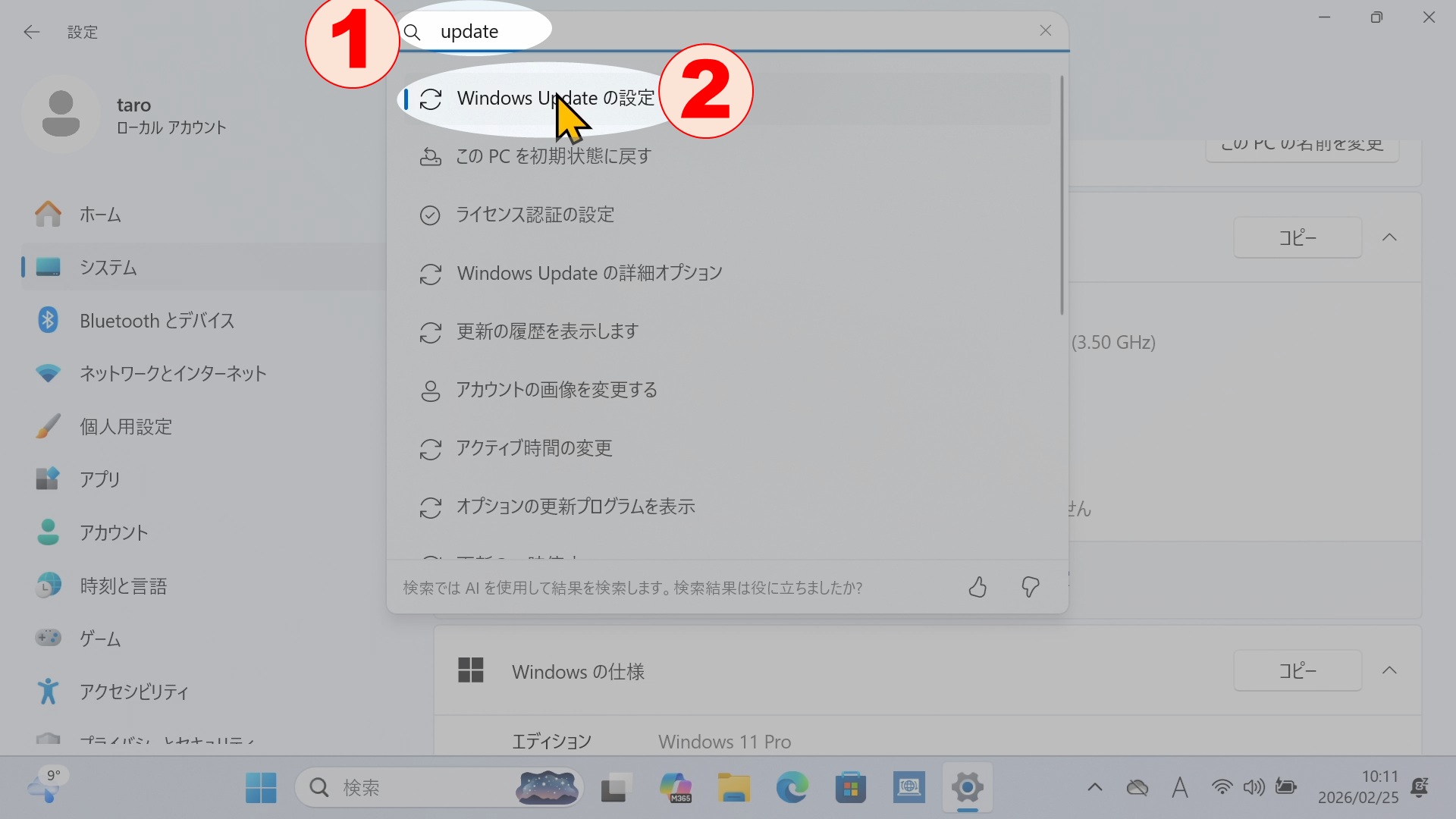1456x819 pixels.
Task: Collapse the Windows の仕様 section
Action: [x=1390, y=670]
